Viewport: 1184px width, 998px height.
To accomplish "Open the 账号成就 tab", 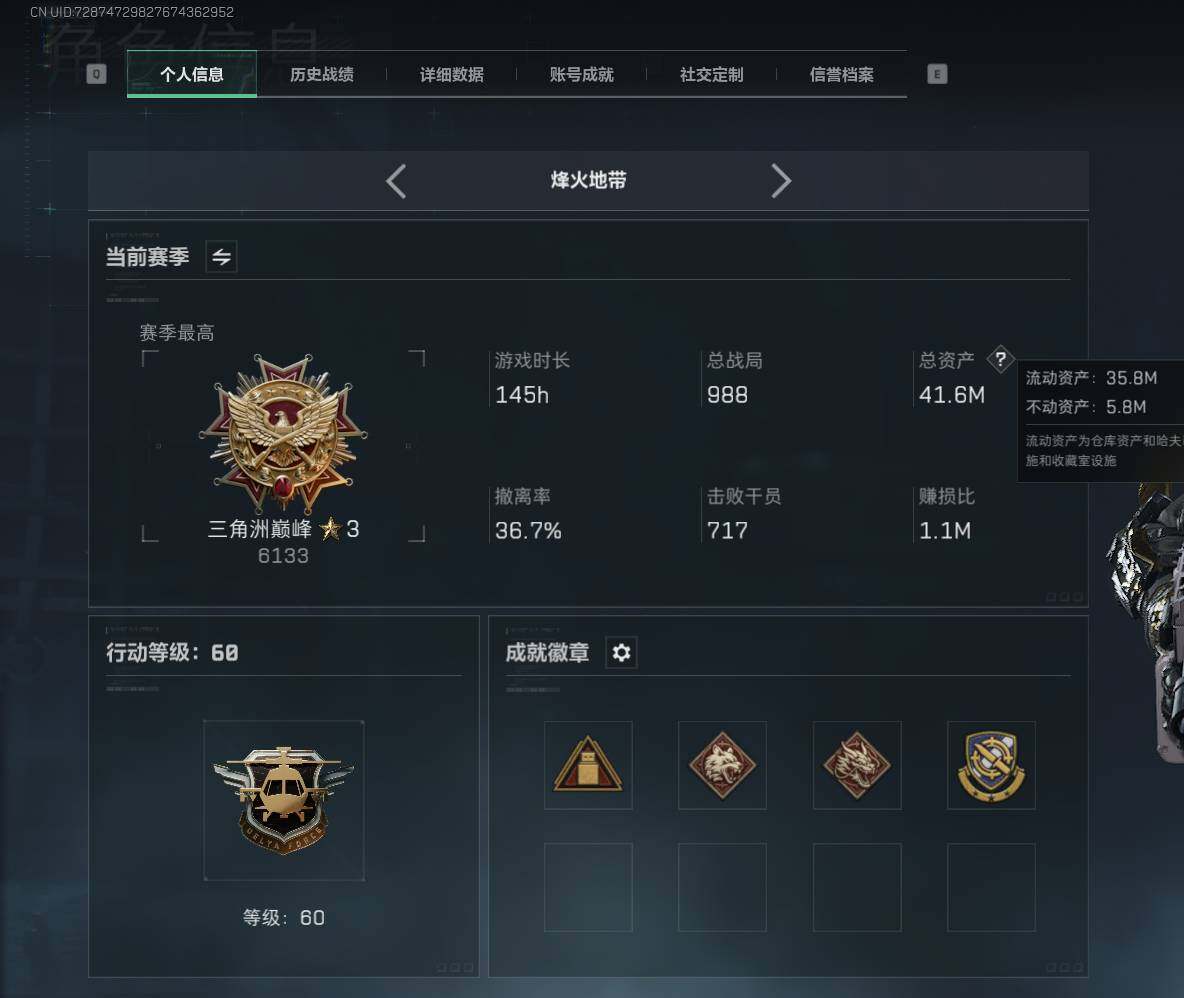I will 581,74.
